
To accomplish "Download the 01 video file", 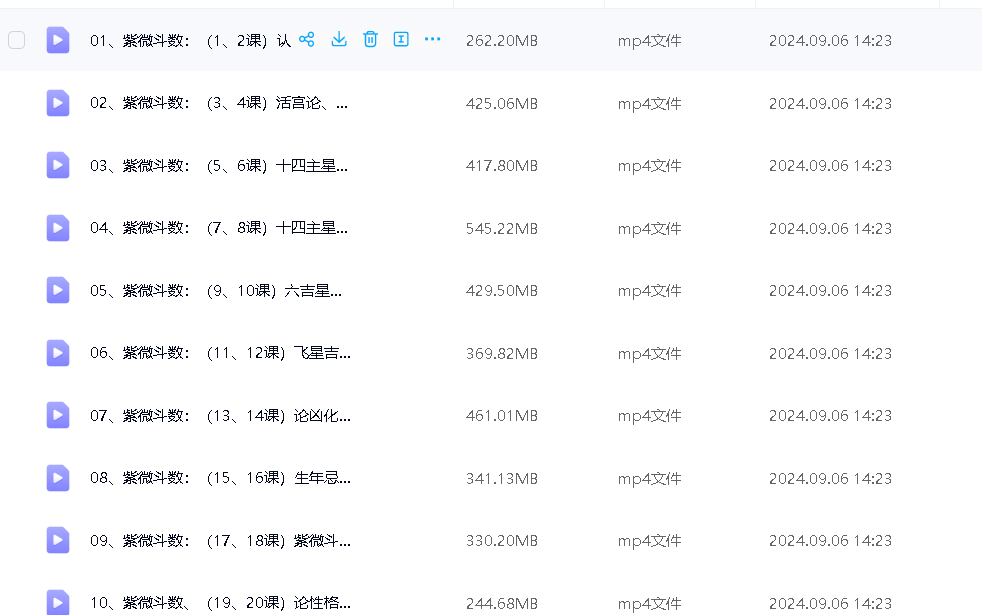I will 339,40.
